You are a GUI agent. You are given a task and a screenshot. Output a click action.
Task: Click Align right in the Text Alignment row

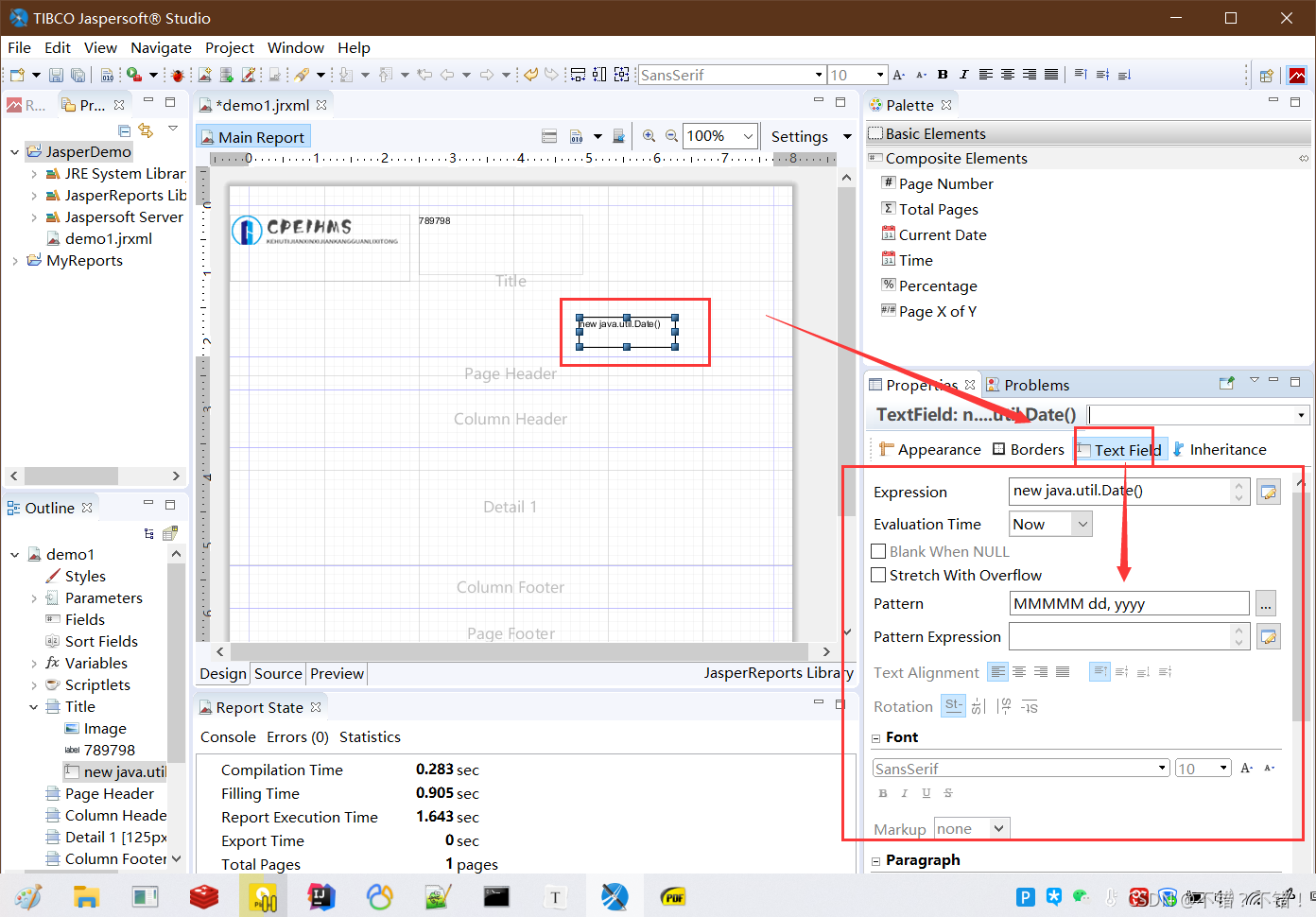1041,672
